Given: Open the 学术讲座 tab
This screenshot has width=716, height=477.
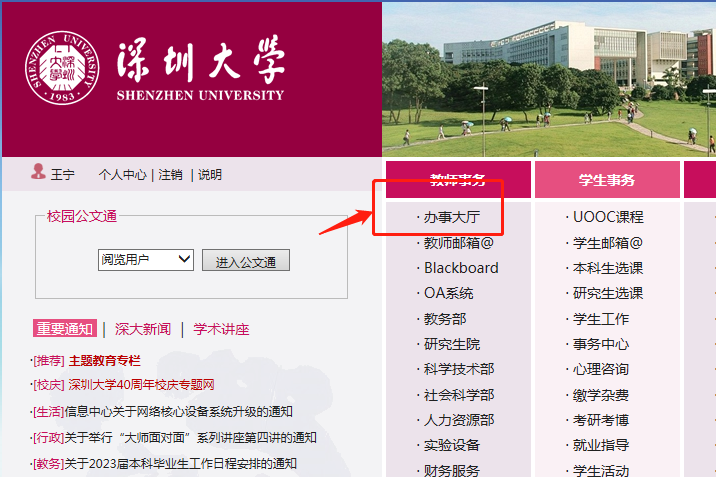Looking at the screenshot, I should pyautogui.click(x=221, y=329).
